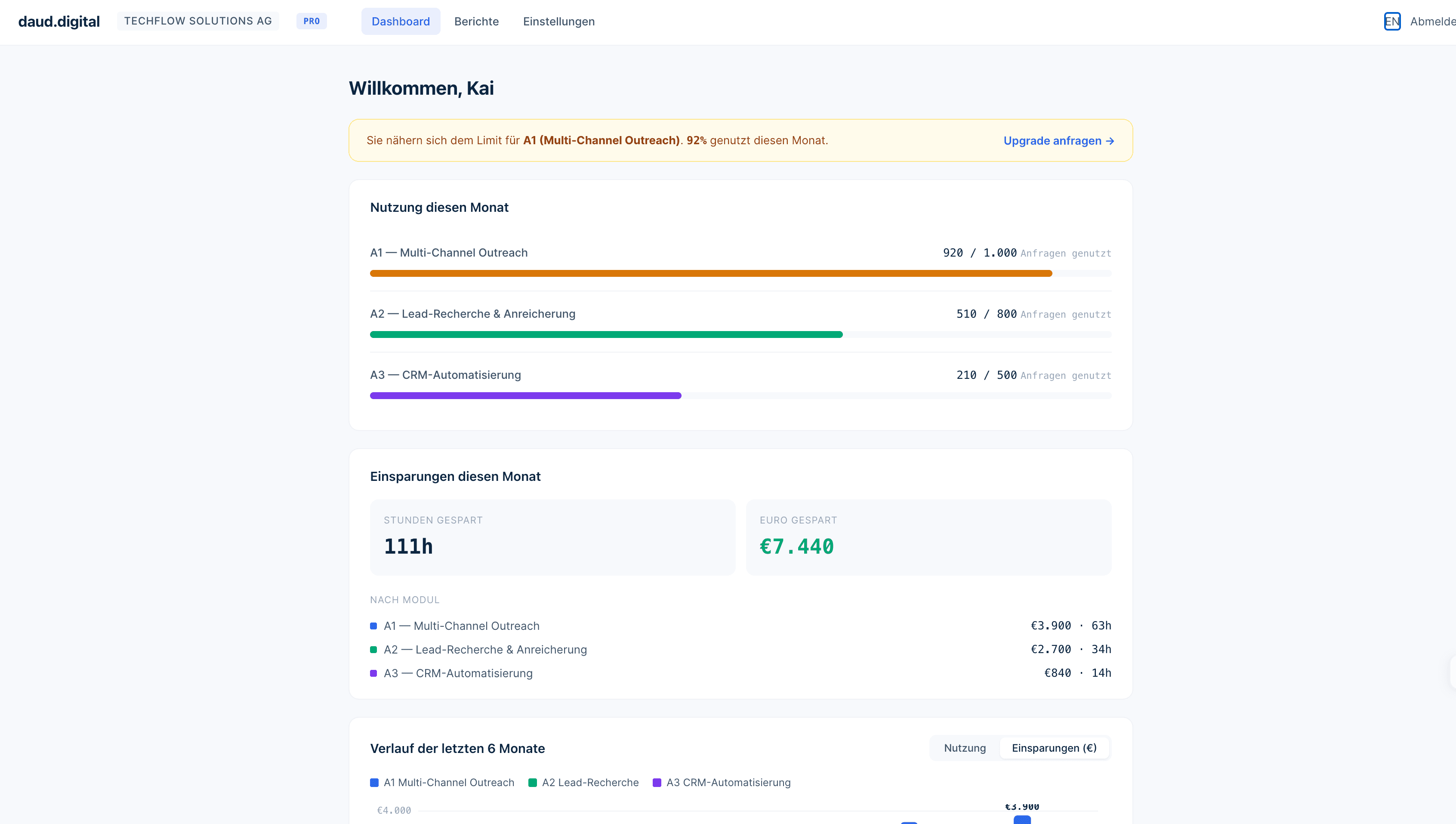Toggle A1 Multi-Channel Outreach chart legend

pyautogui.click(x=442, y=783)
